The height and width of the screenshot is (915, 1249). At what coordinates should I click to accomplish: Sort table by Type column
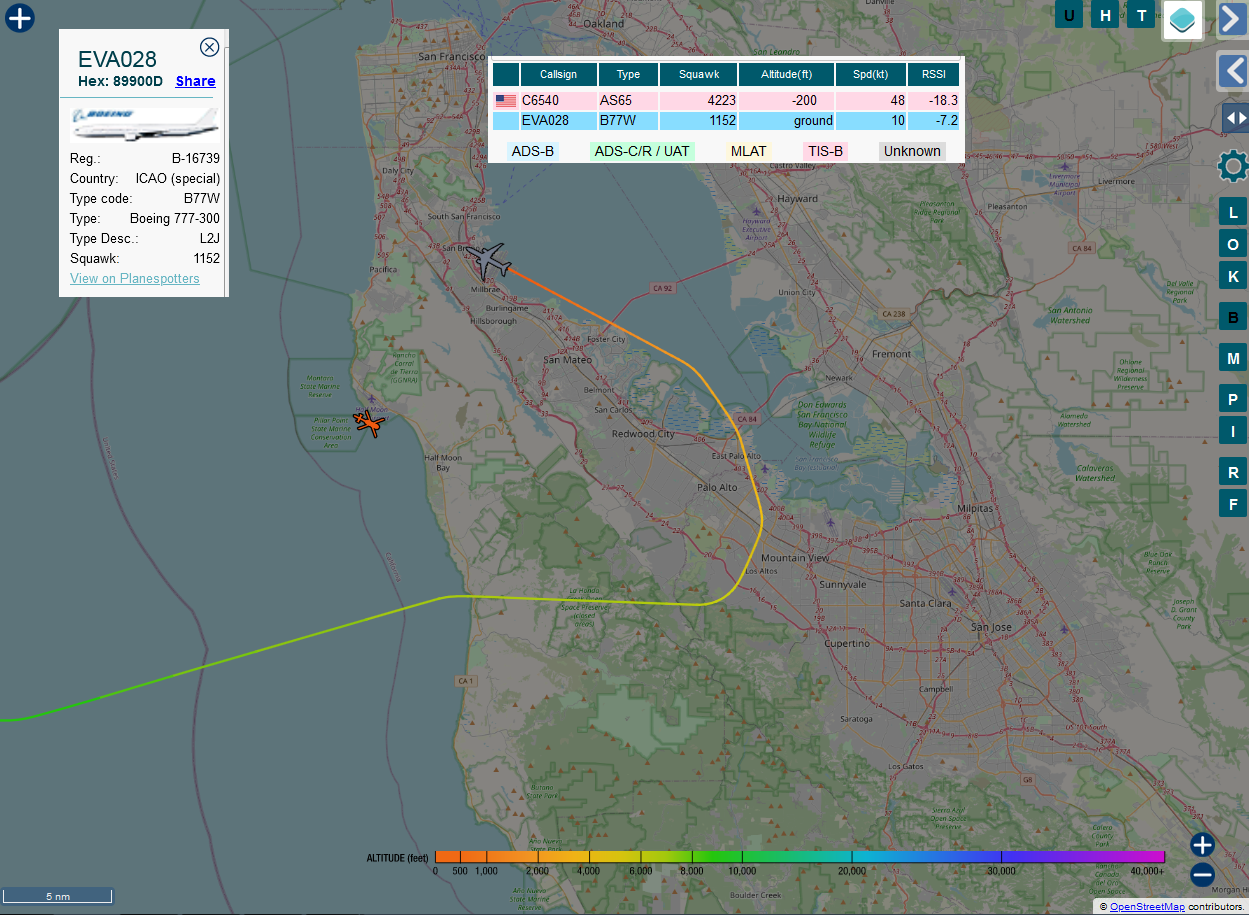[628, 74]
